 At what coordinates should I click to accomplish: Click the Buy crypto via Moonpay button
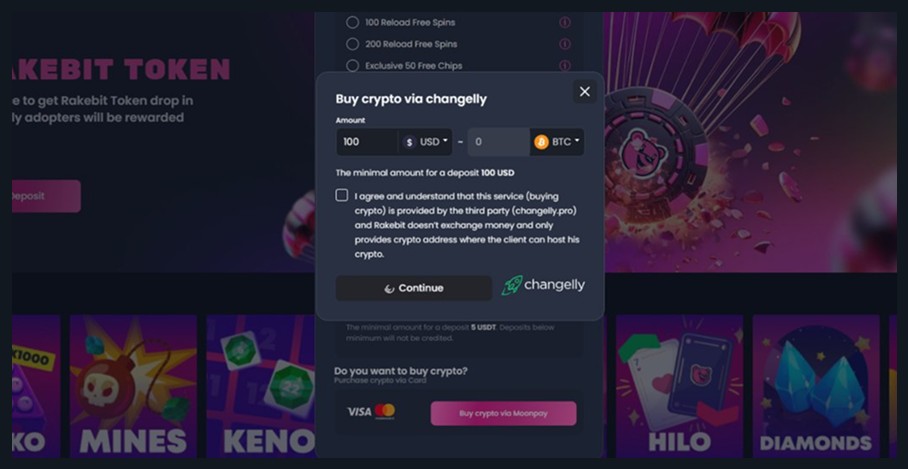503,413
